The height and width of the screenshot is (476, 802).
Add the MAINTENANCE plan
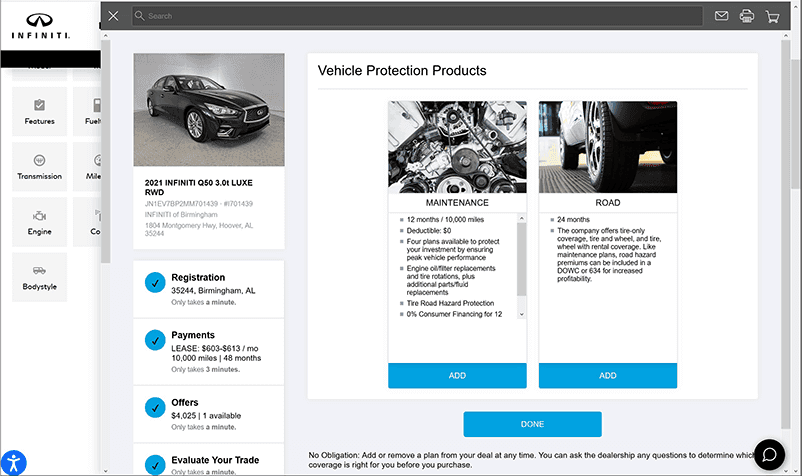(x=457, y=375)
